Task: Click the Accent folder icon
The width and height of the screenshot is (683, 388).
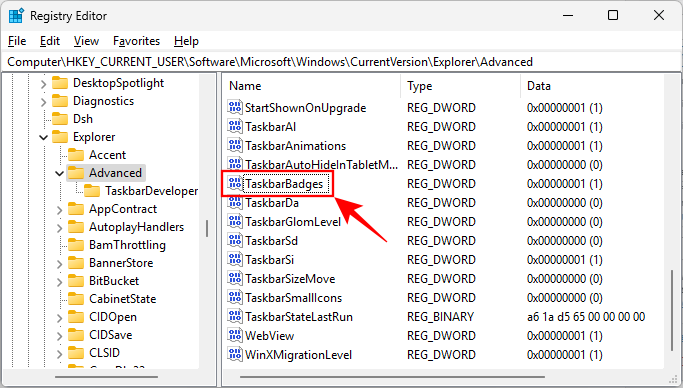Action: pos(76,155)
